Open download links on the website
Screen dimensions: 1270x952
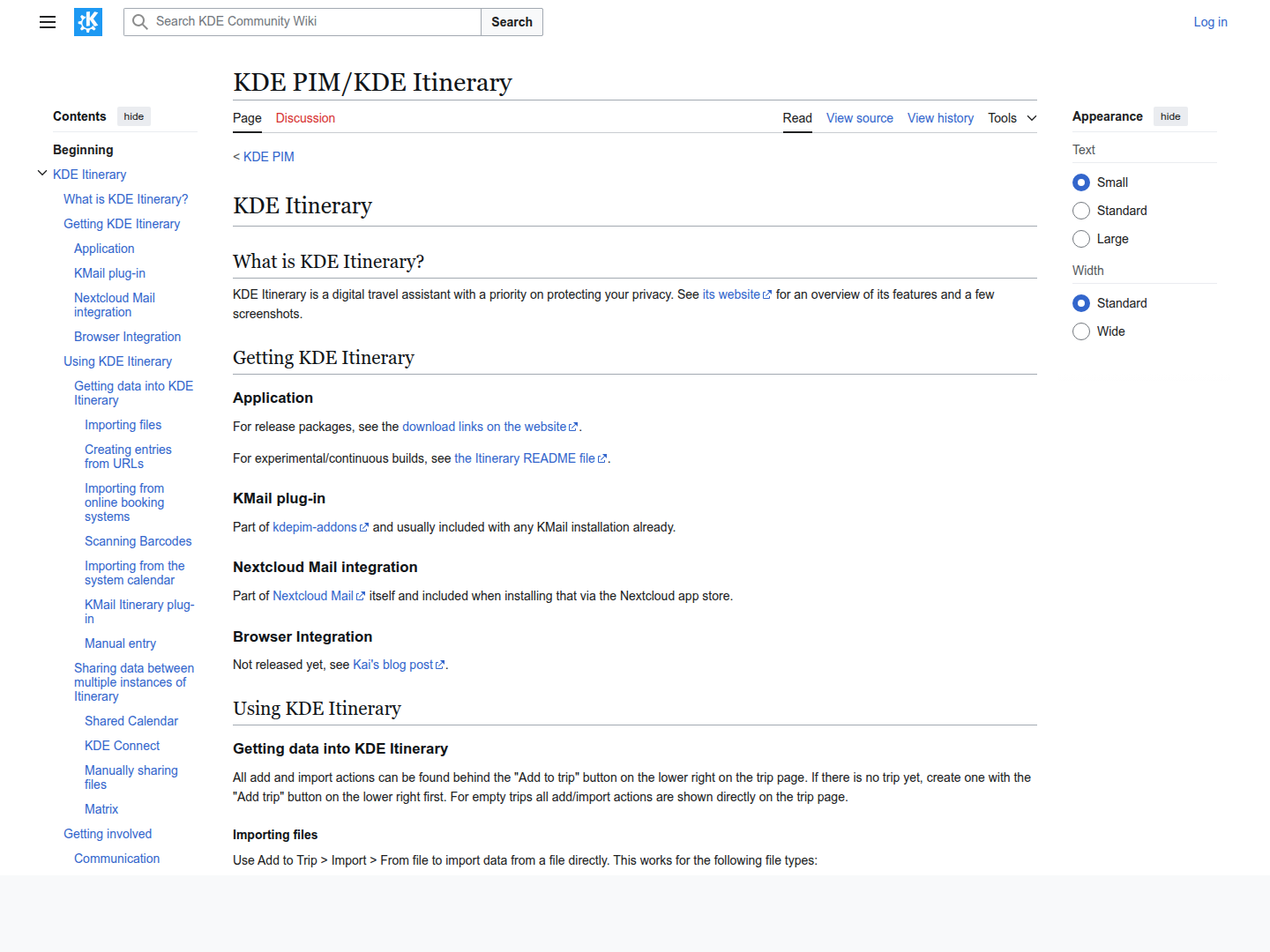tap(489, 427)
